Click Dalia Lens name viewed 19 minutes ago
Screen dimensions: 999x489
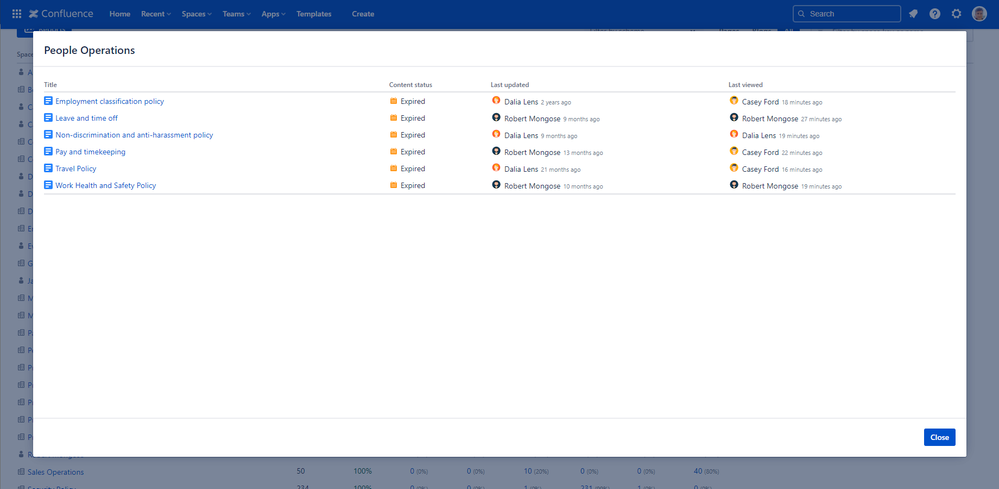point(759,136)
